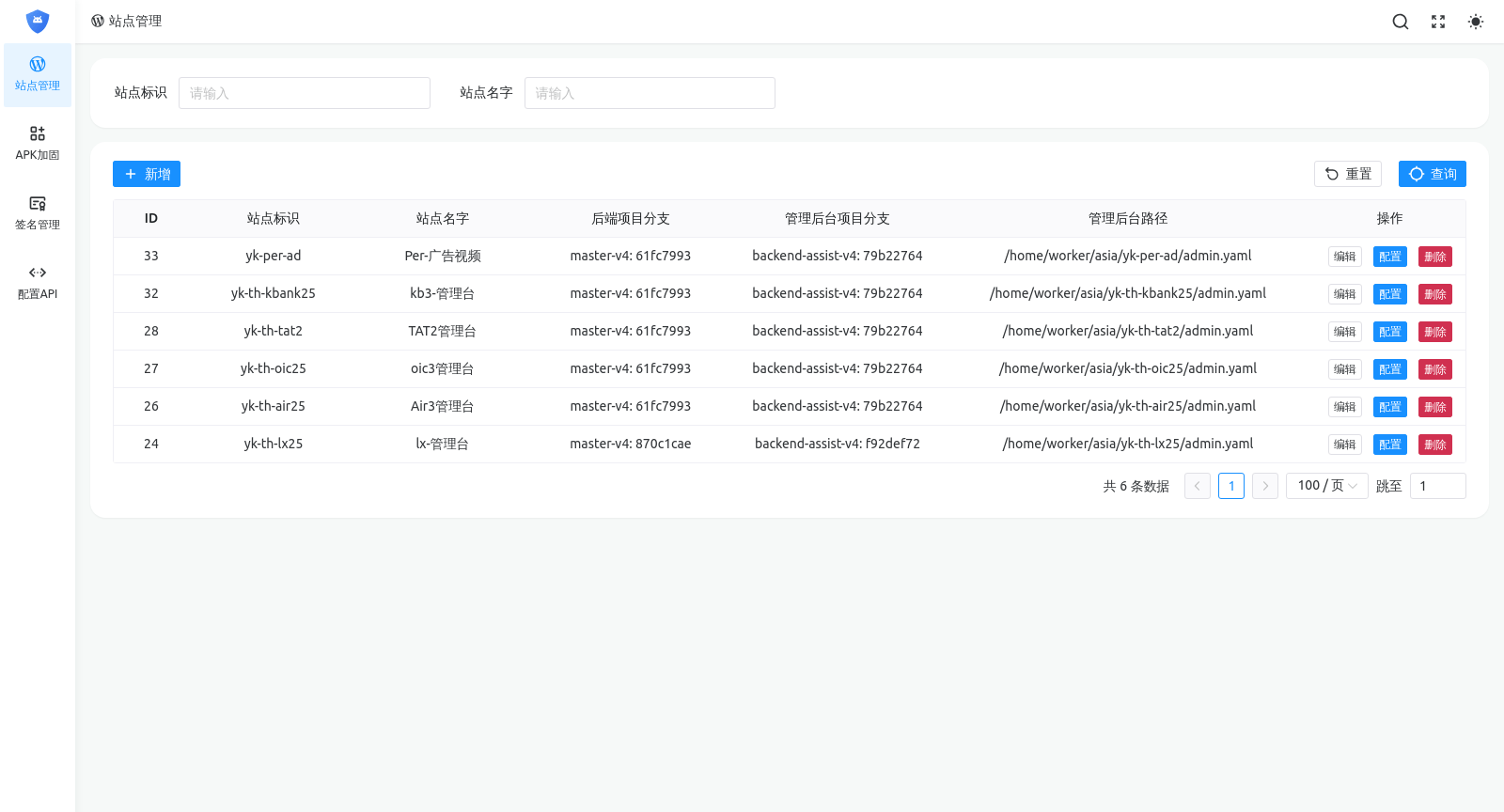The width and height of the screenshot is (1504, 812).
Task: Focus the 站点名字 input field
Action: [650, 93]
